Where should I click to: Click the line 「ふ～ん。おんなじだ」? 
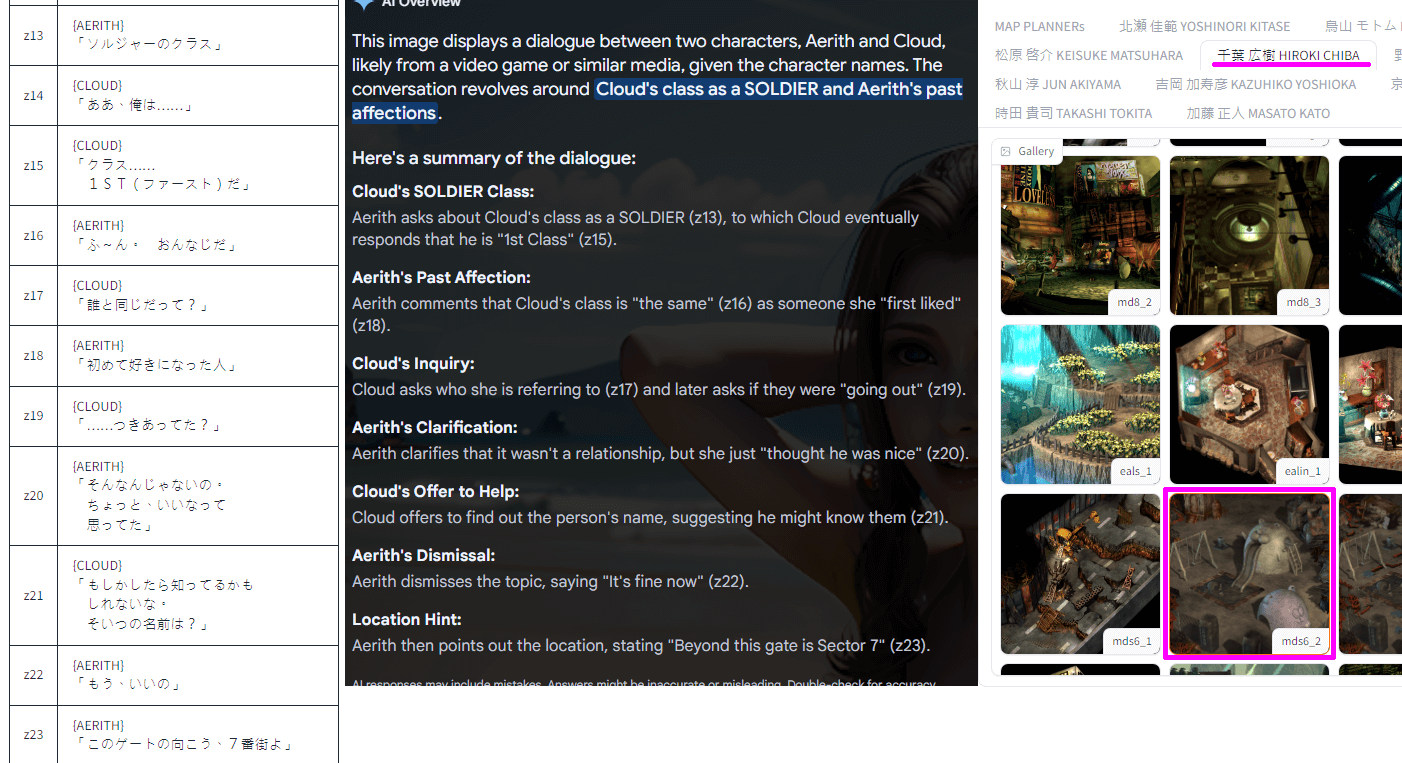coord(155,245)
